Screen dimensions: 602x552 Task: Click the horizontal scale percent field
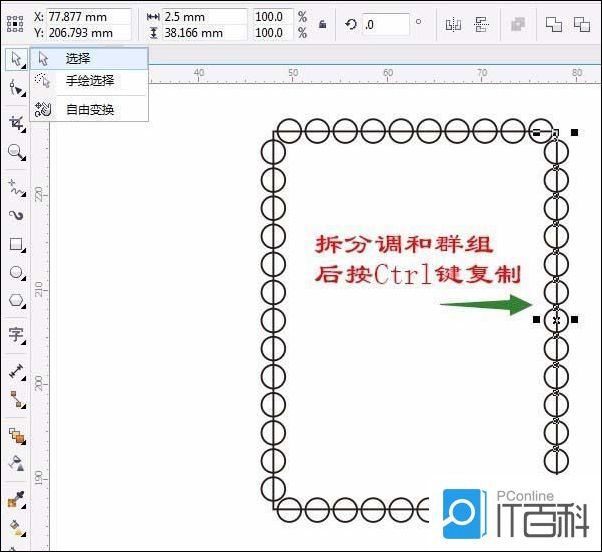click(273, 17)
